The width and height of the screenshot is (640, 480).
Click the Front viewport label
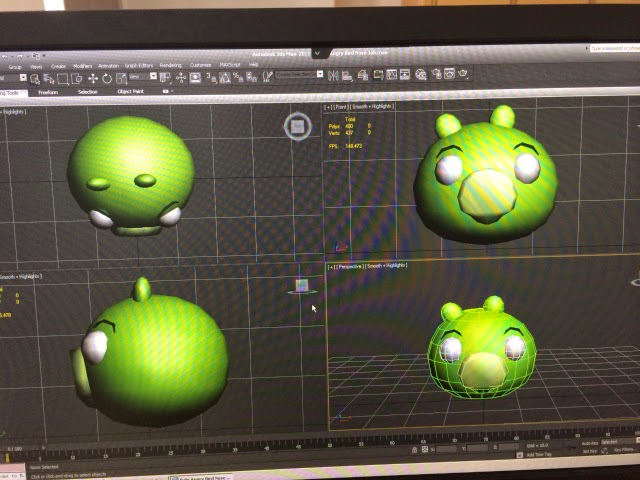click(x=340, y=107)
